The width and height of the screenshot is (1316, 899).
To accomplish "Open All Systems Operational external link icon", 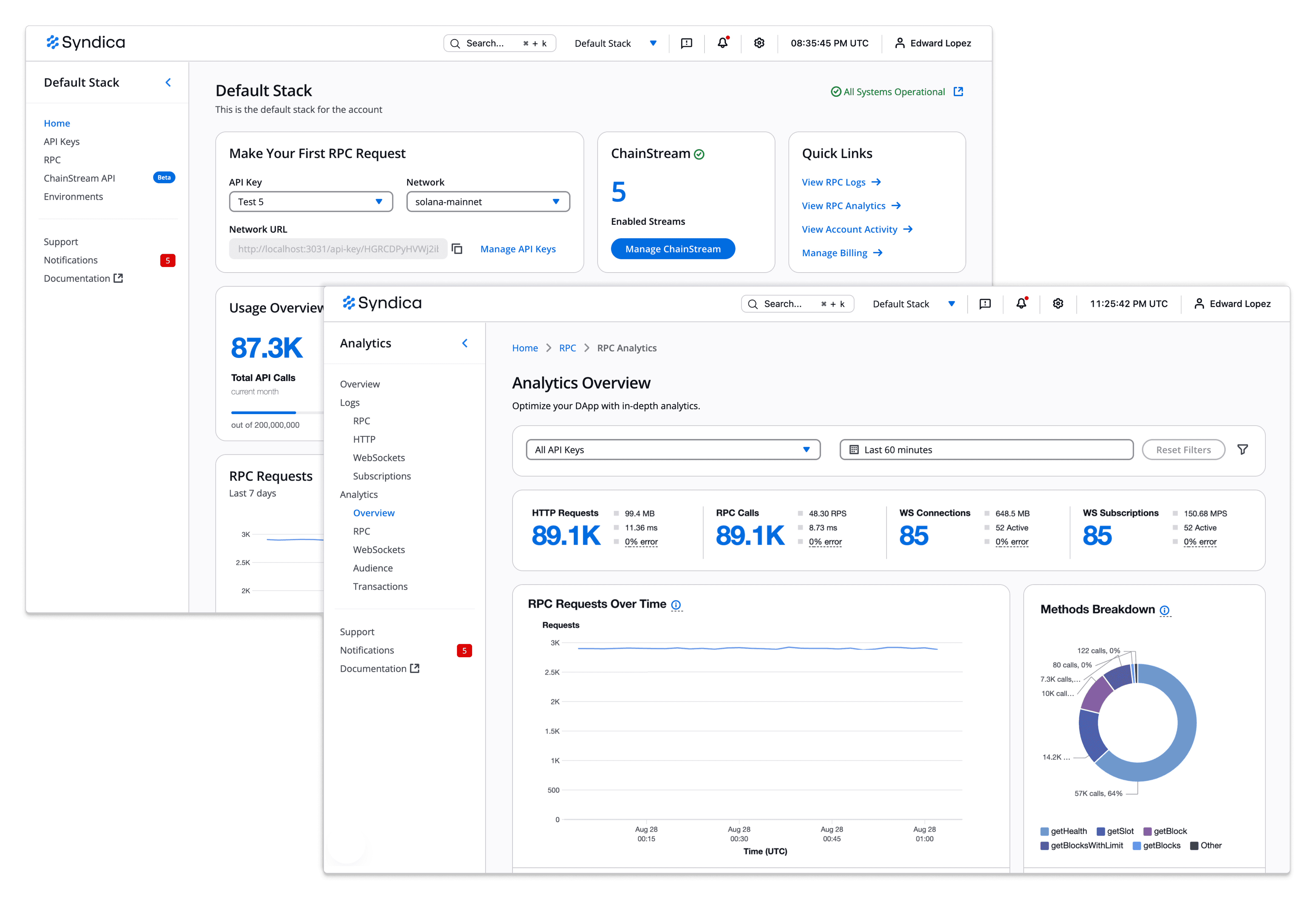I will click(958, 92).
